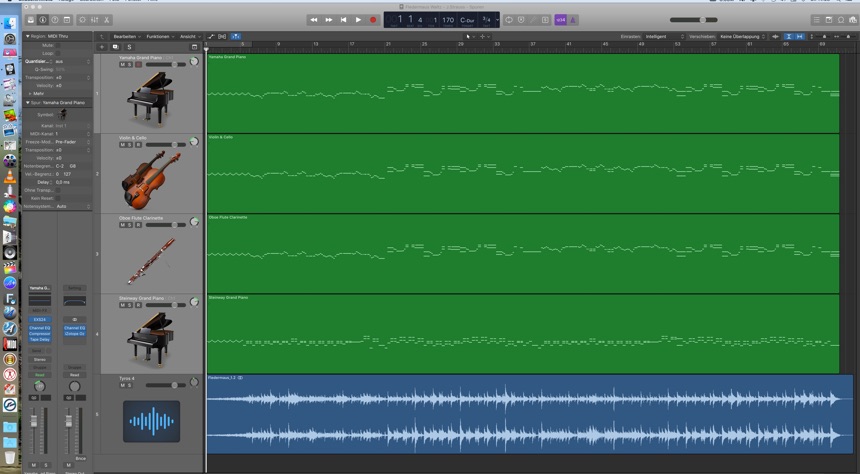The image size is (860, 474).
Task: Collapse the Region MIDI Thru section
Action: point(28,36)
